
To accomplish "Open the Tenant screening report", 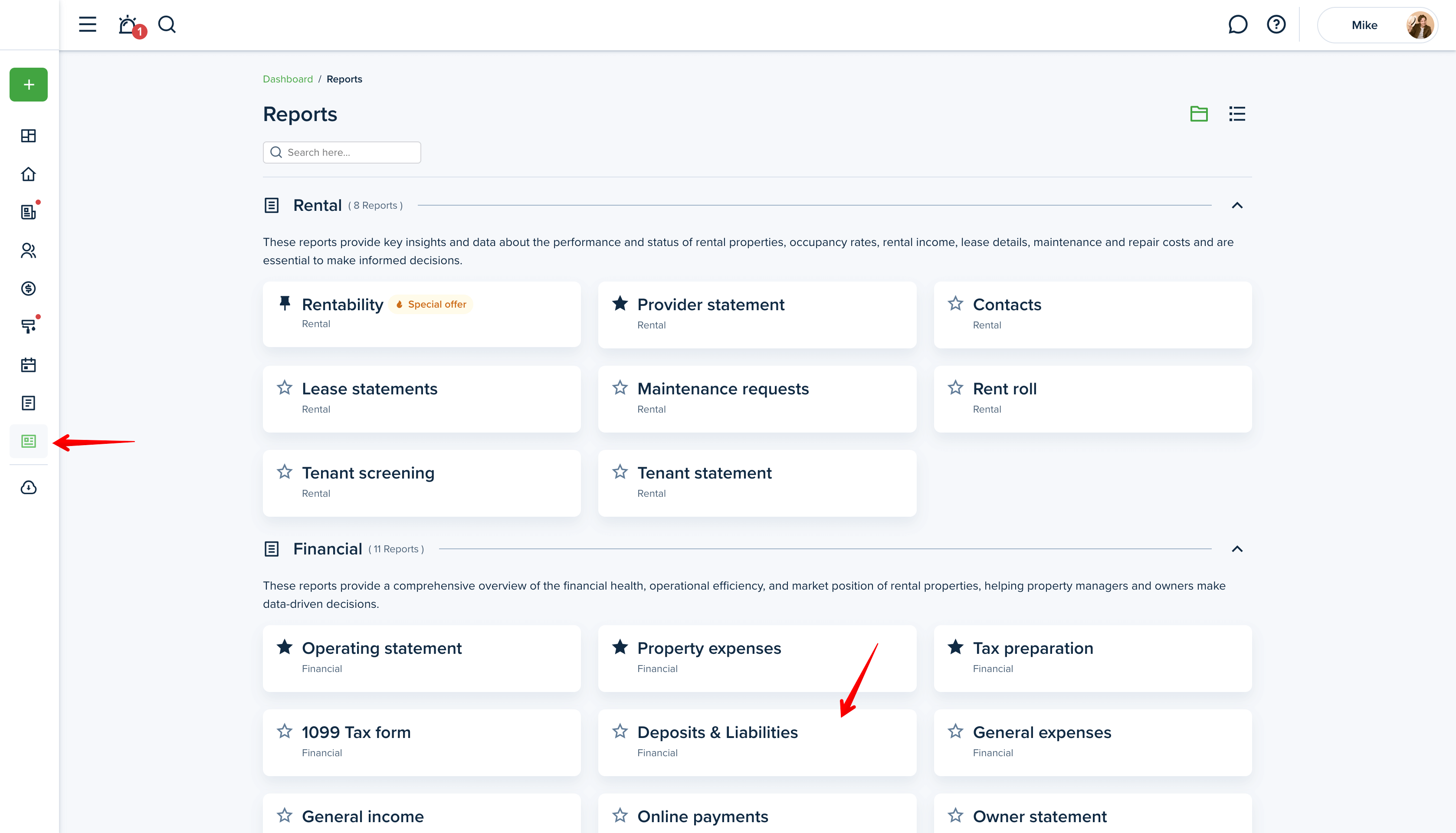I will tap(422, 483).
